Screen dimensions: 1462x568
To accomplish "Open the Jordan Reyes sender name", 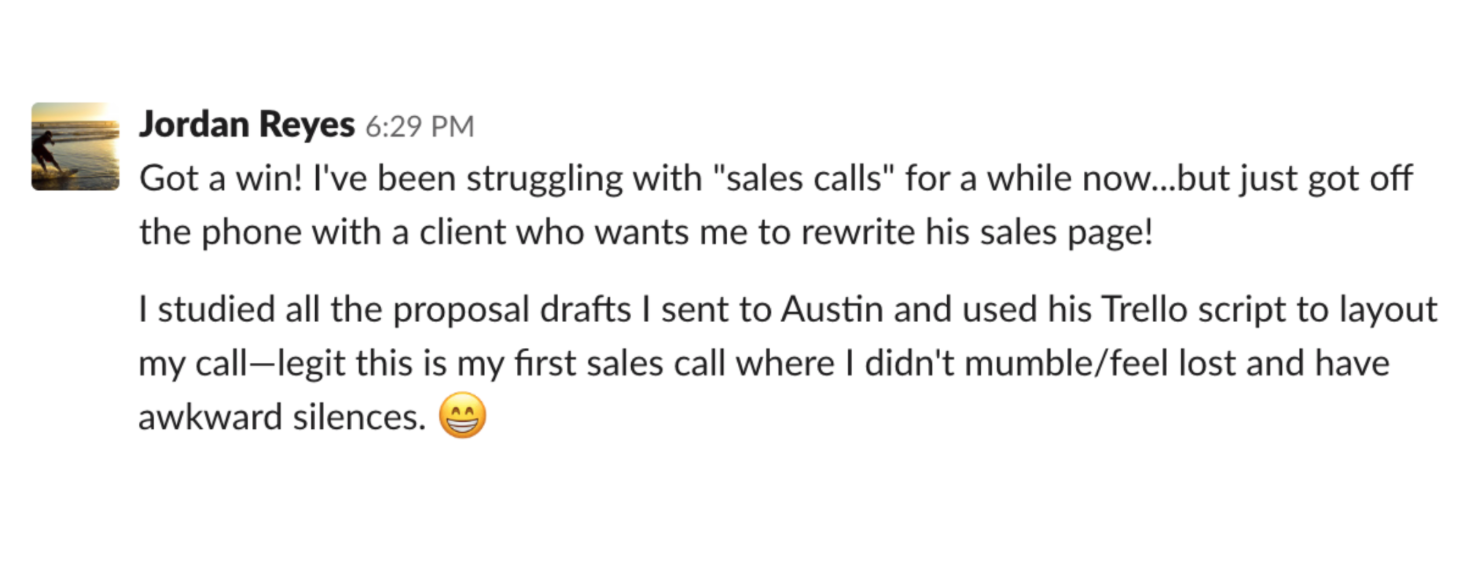I will 247,125.
